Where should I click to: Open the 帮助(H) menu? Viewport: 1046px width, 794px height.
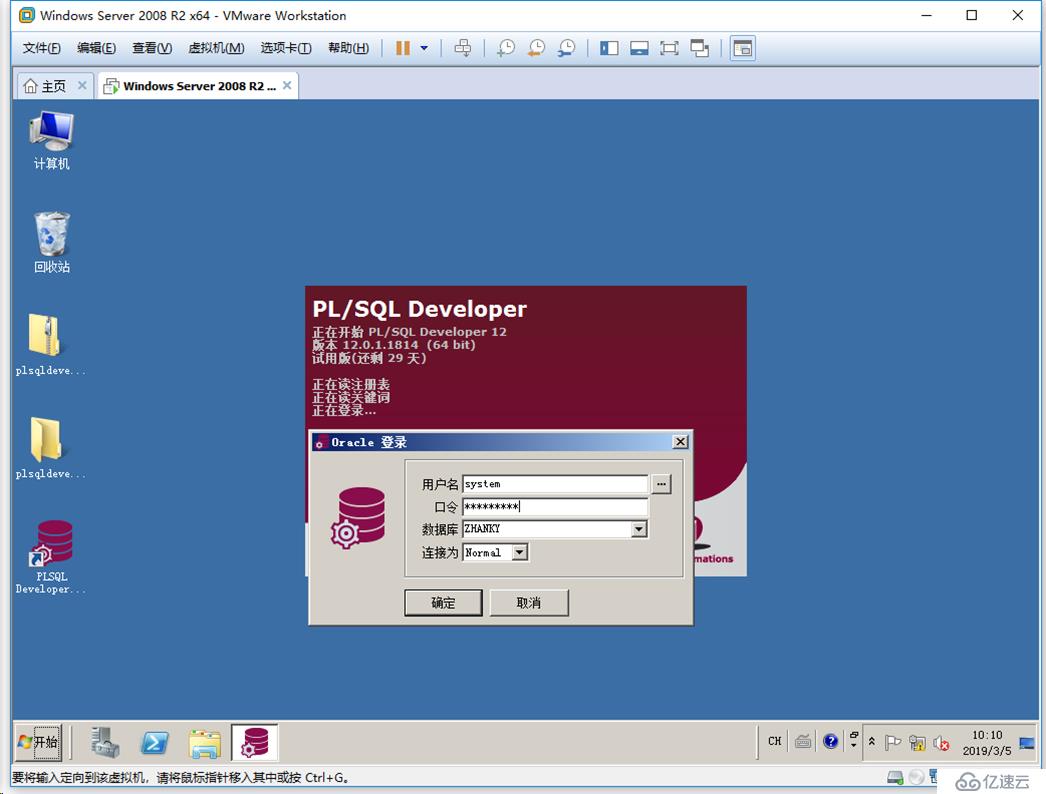click(348, 48)
